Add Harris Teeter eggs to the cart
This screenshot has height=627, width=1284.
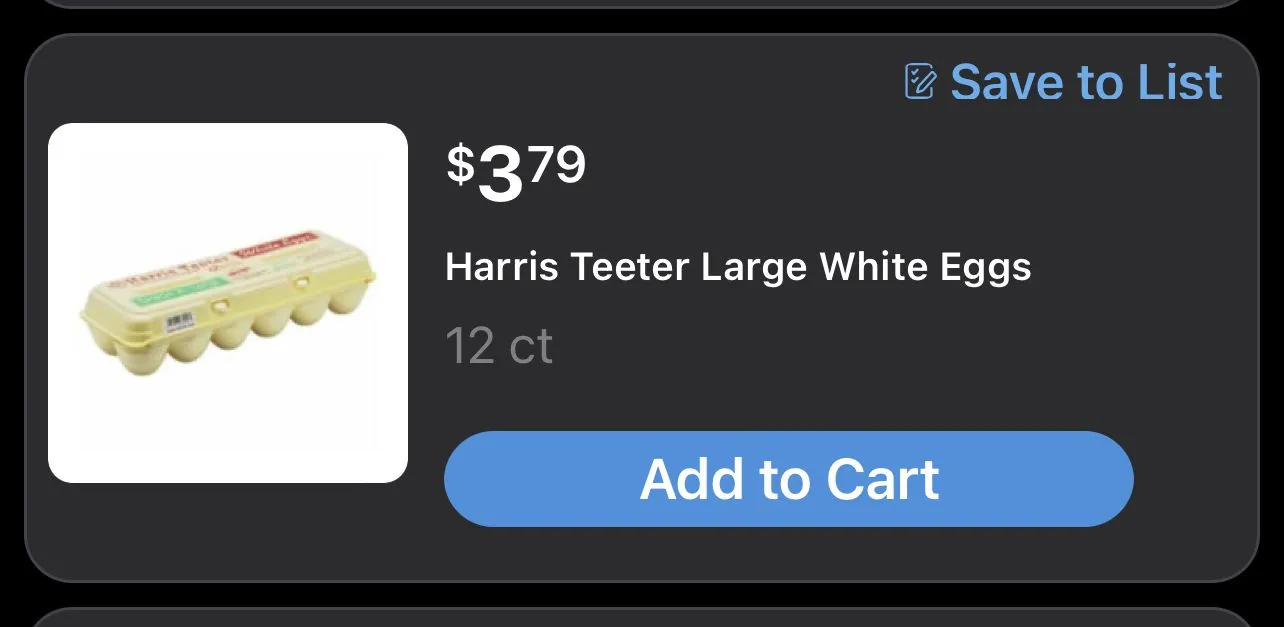tap(788, 479)
